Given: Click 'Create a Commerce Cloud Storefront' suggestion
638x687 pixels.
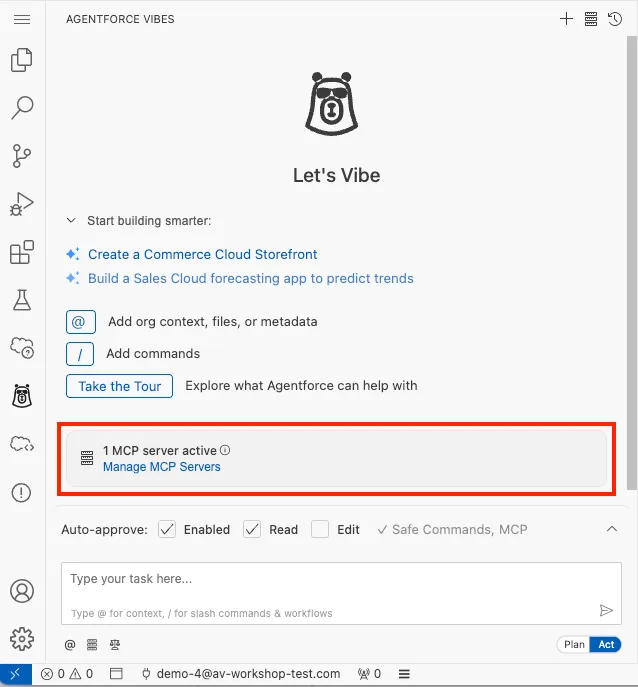Looking at the screenshot, I should coord(203,254).
